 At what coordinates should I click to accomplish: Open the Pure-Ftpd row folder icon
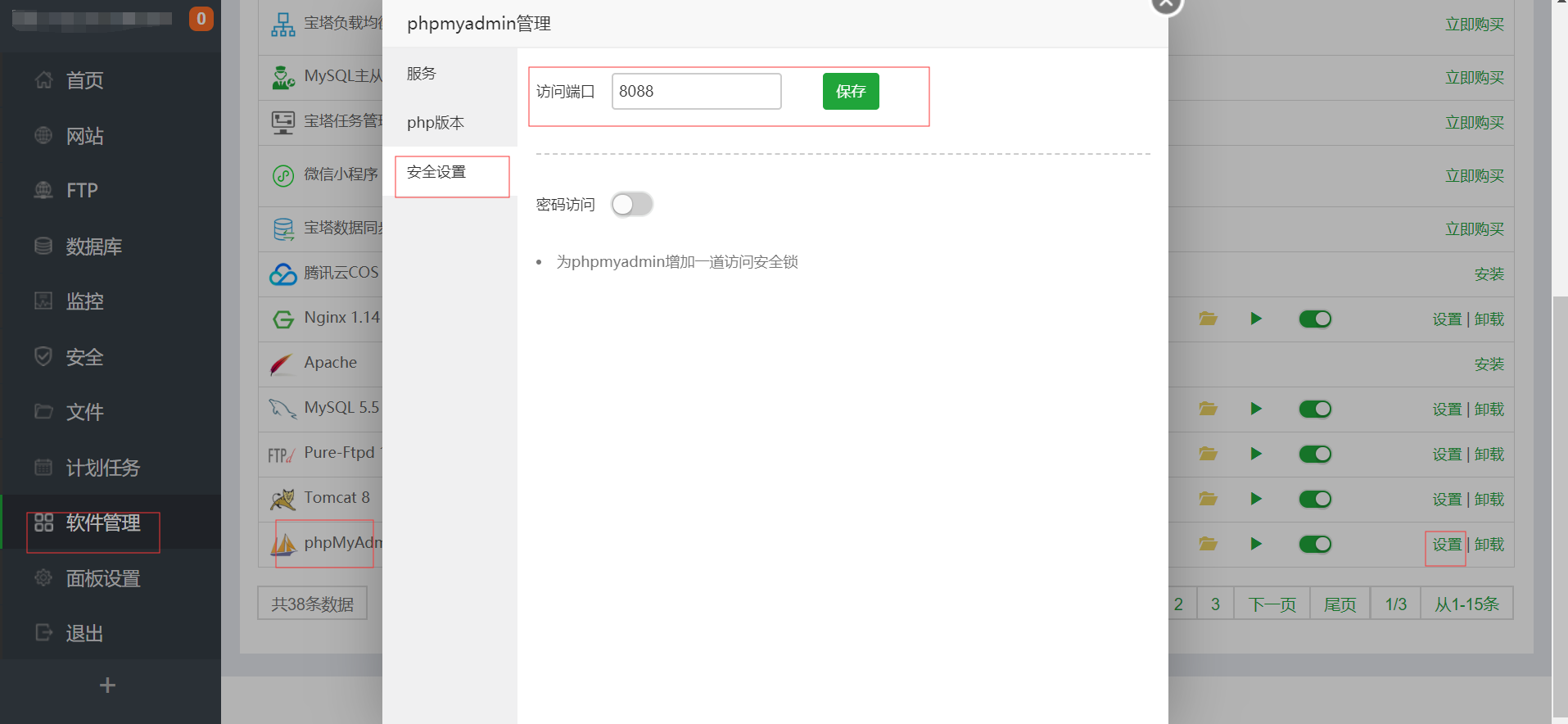[1209, 454]
